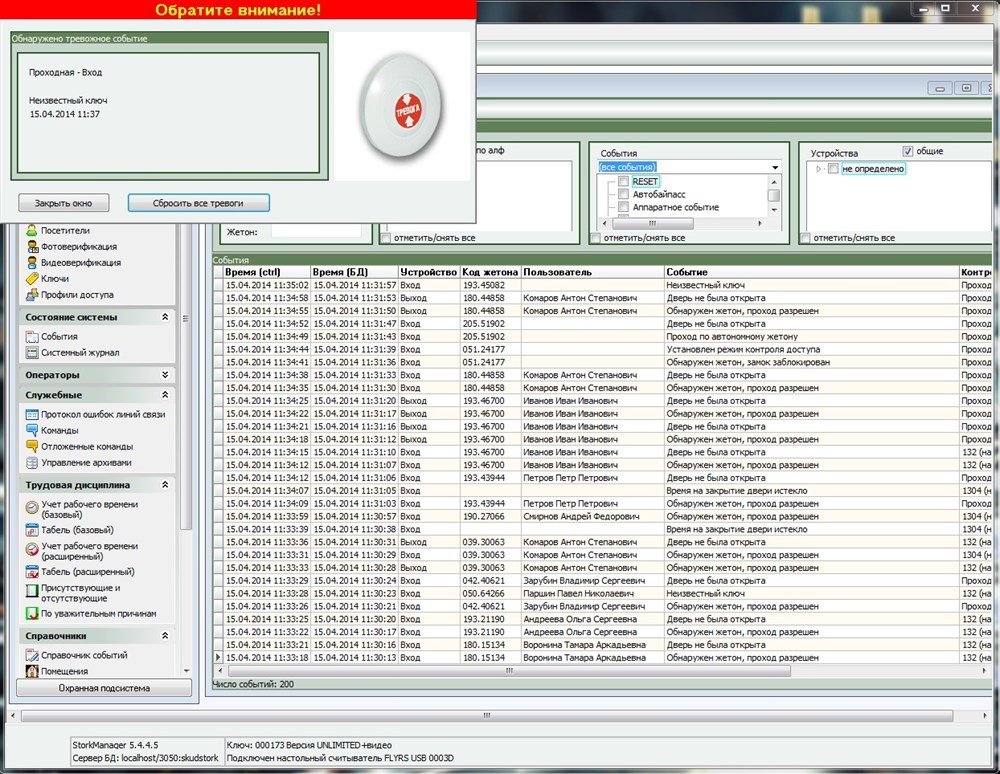The image size is (1000, 774).
Task: Tick the Автобайпасс event checkbox
Action: pyautogui.click(x=623, y=194)
